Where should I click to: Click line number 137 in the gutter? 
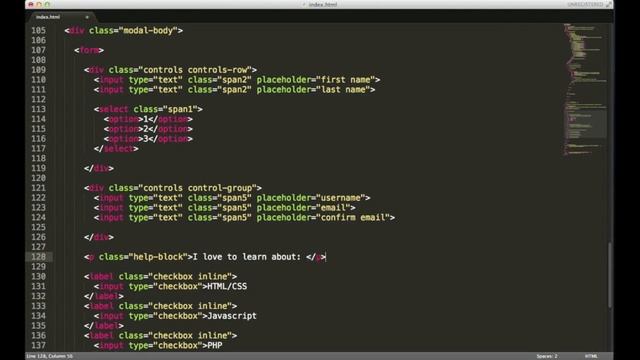click(x=38, y=346)
